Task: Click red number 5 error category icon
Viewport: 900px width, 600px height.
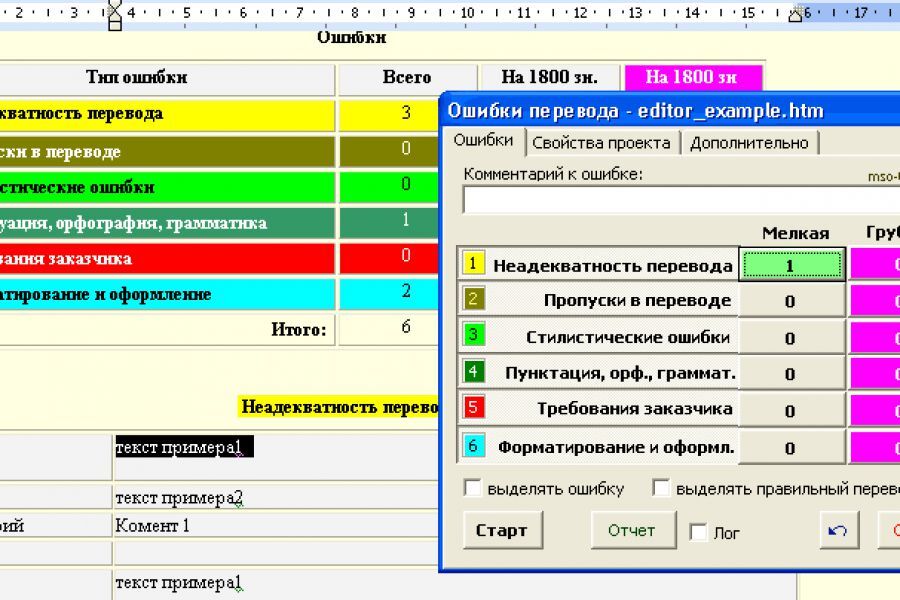Action: (x=473, y=408)
